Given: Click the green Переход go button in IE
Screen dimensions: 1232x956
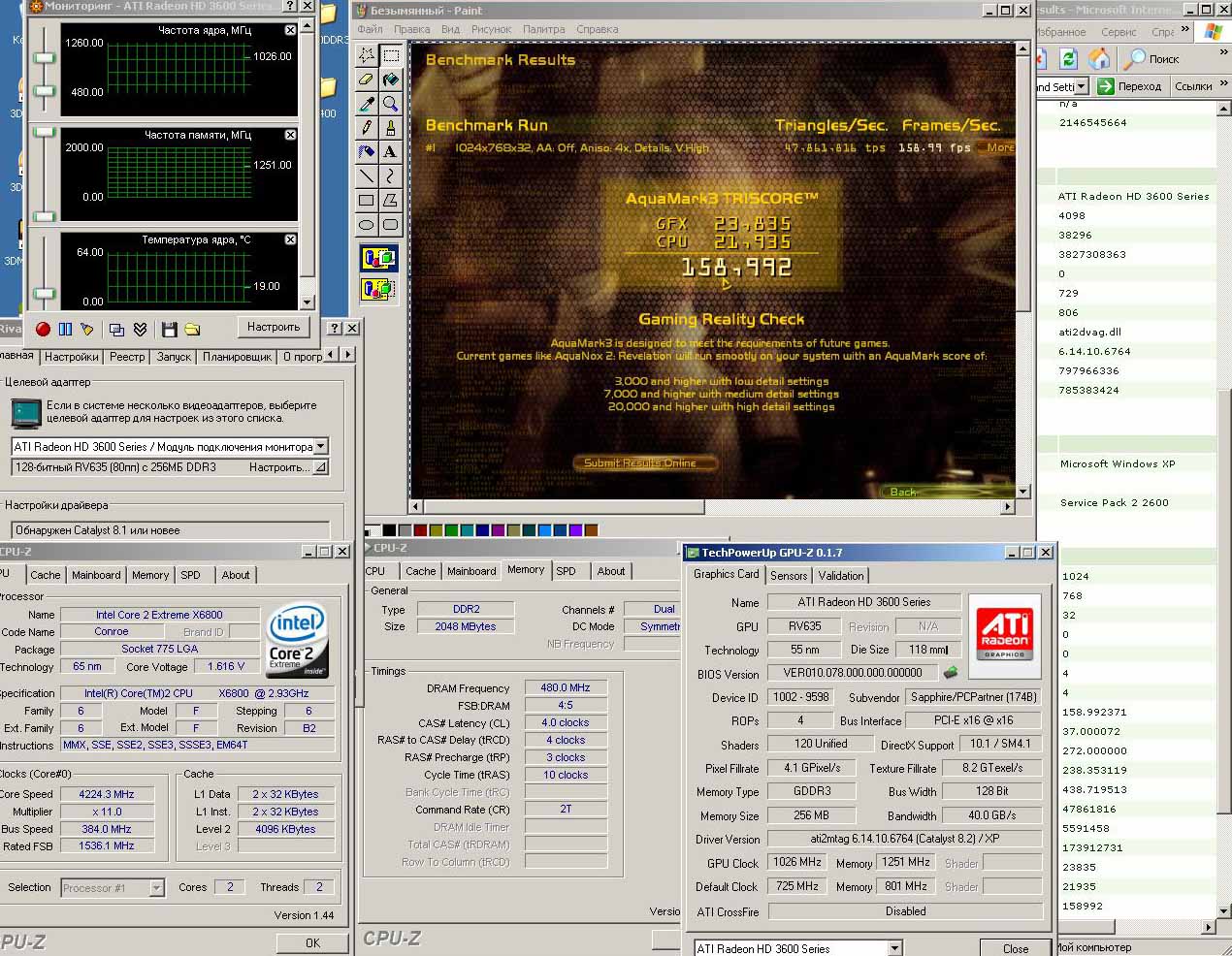Looking at the screenshot, I should (1129, 86).
